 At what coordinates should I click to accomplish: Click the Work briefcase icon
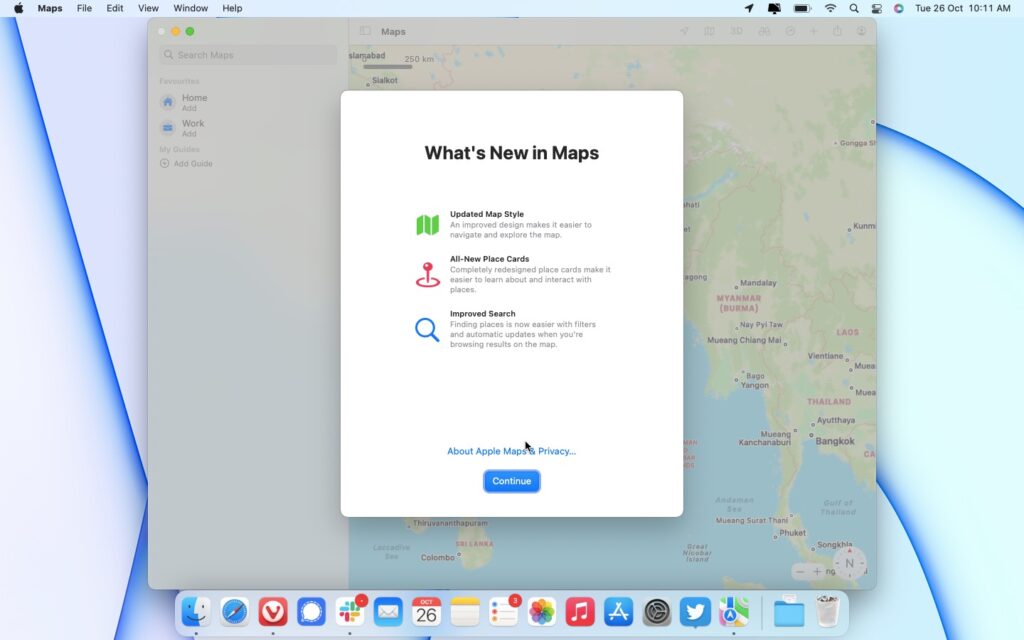(x=166, y=127)
